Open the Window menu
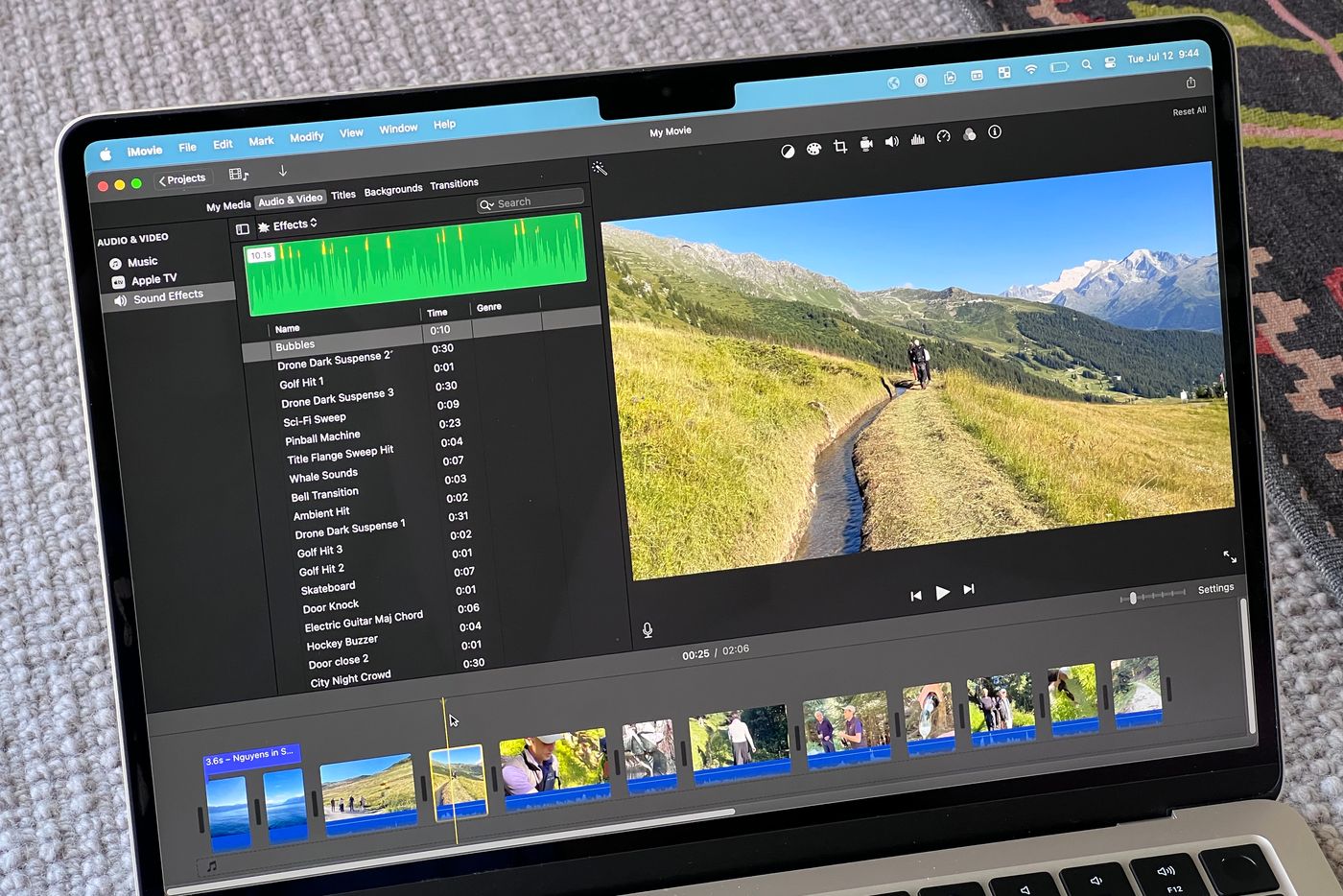 (398, 129)
